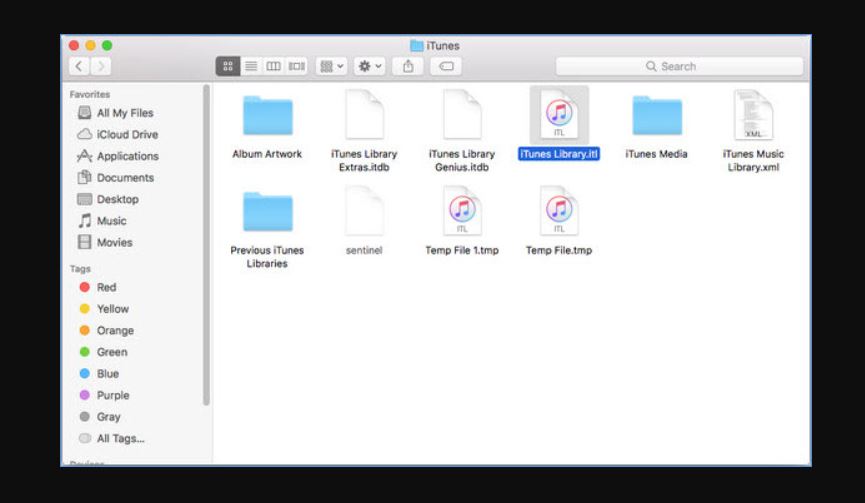
Task: Open iCloud Drive in sidebar
Action: [118, 135]
